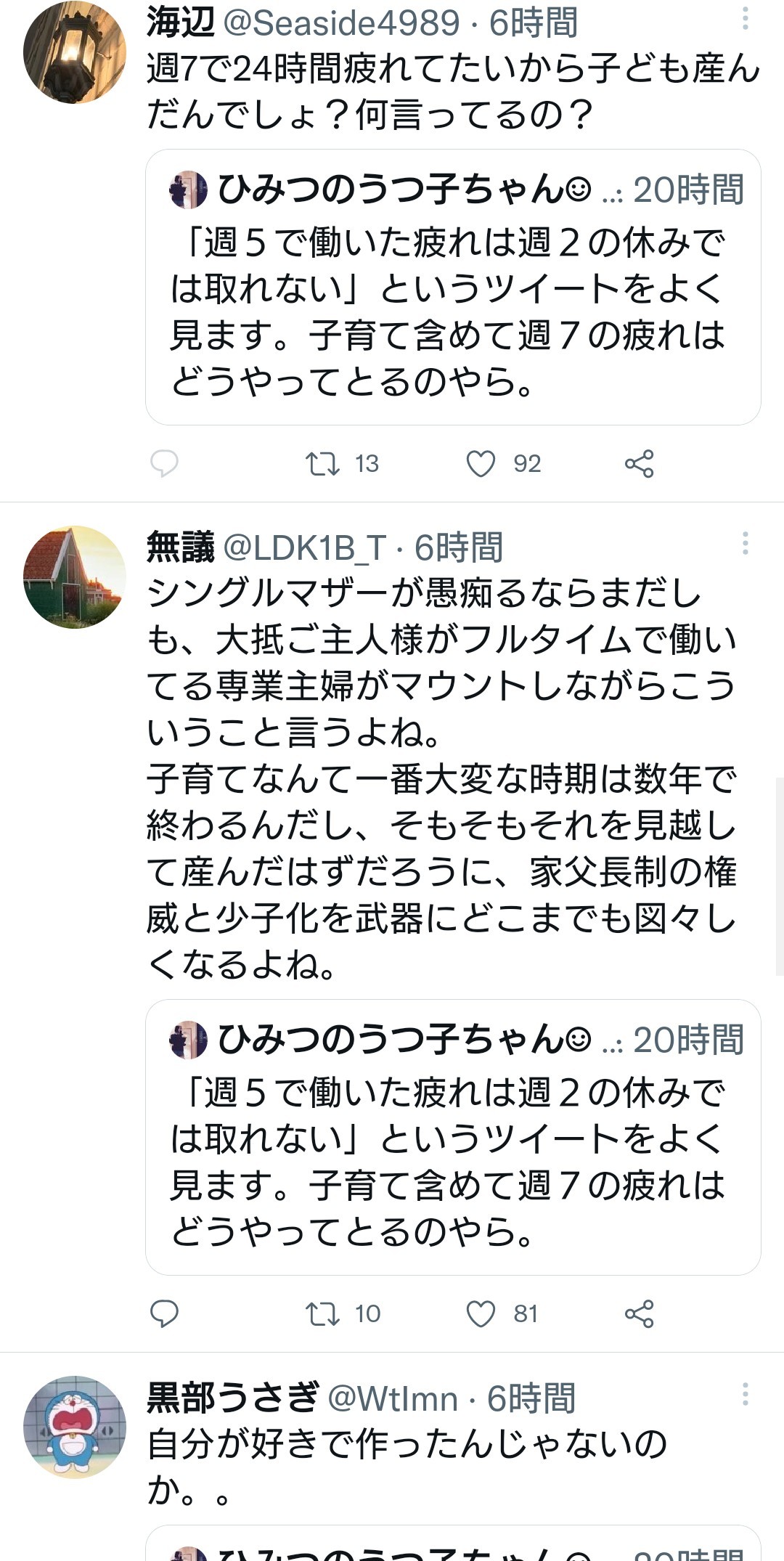Open more options for 黒部うさぎ tweet

745,1394
